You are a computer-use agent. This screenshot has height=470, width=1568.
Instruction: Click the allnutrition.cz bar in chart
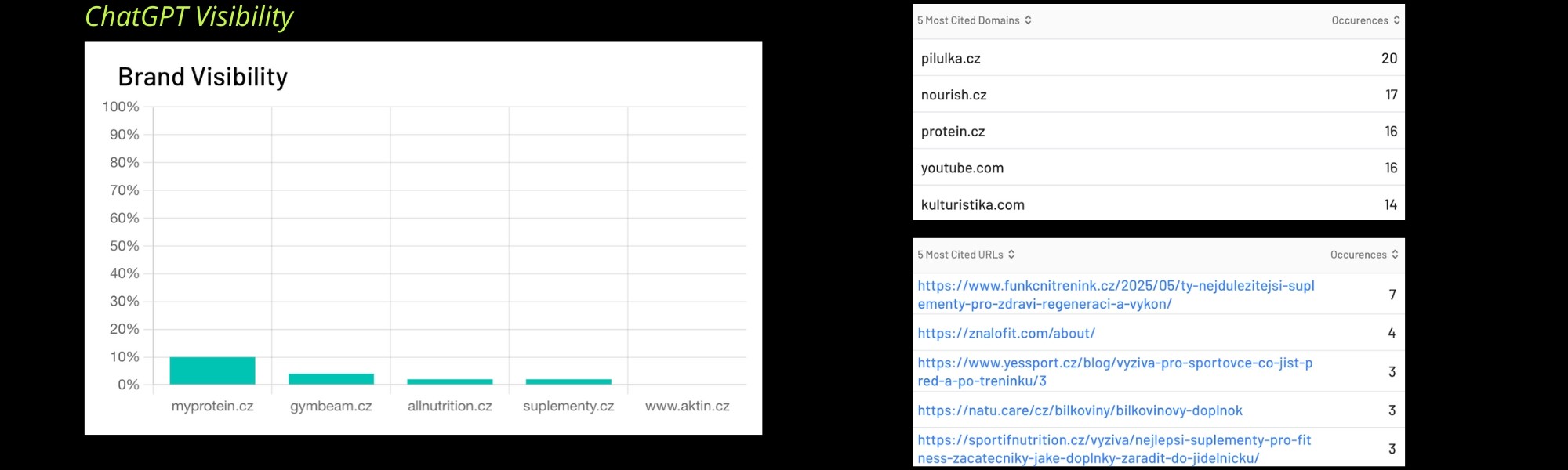450,381
